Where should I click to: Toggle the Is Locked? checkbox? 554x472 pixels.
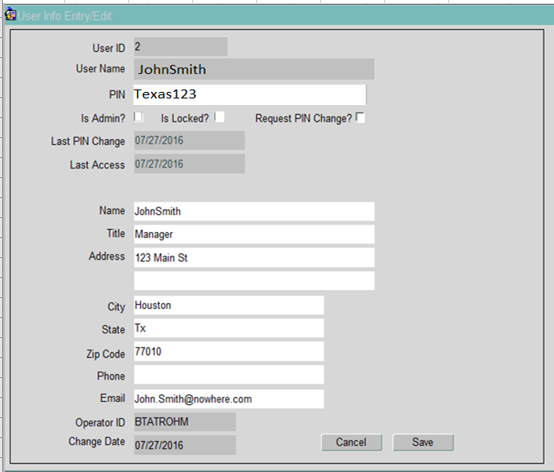219,117
